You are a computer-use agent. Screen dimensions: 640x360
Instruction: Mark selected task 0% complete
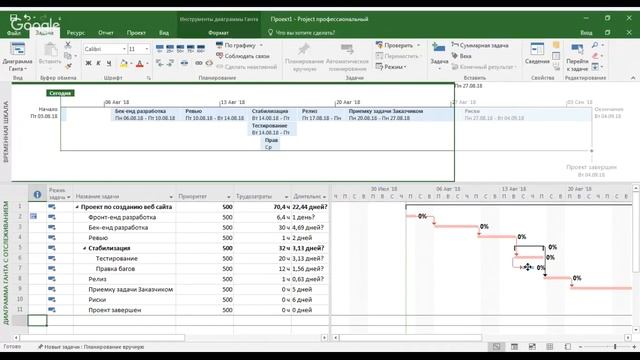(160, 49)
